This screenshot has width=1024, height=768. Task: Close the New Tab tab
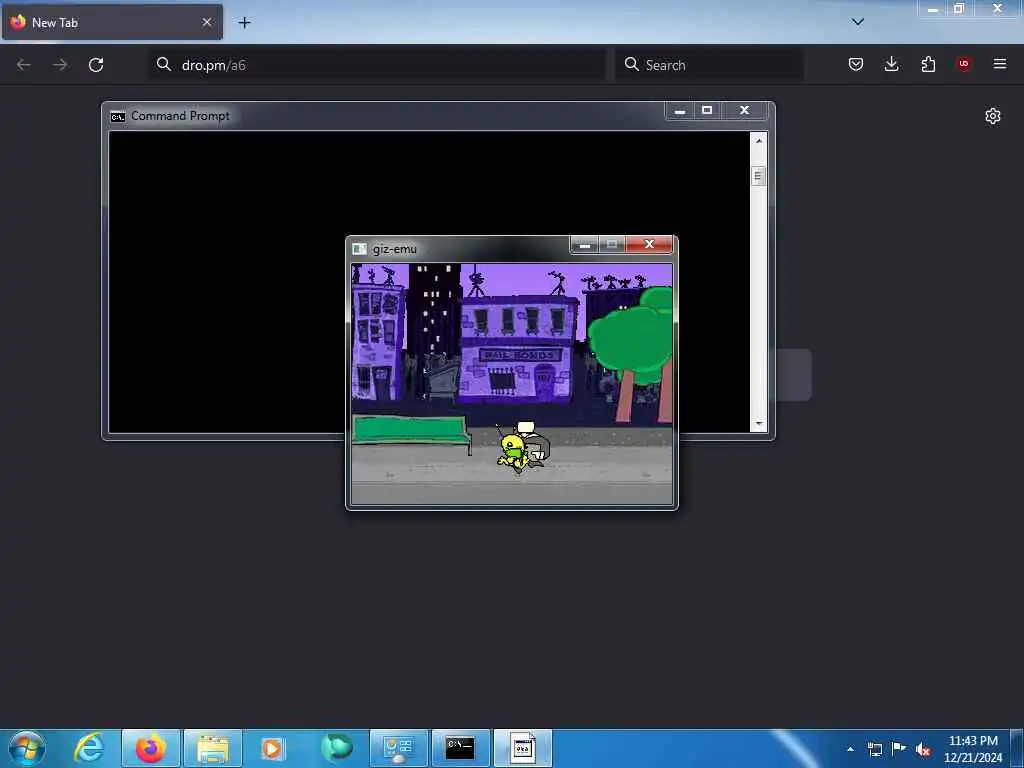[206, 22]
